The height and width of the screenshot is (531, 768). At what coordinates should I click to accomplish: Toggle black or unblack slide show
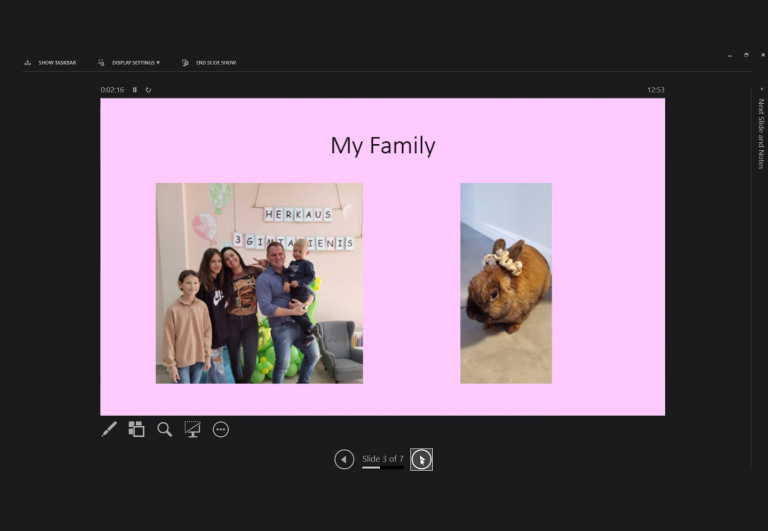pos(192,429)
